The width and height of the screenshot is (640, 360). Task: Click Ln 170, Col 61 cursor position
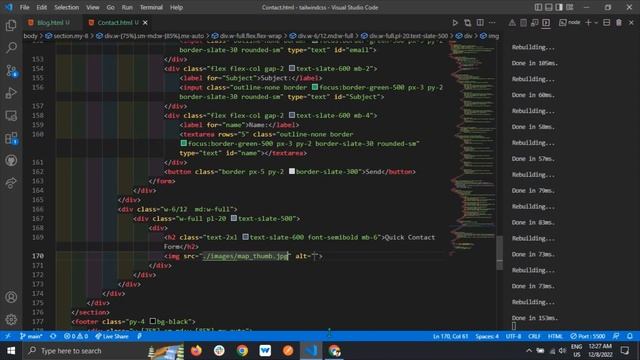pyautogui.click(x=451, y=336)
